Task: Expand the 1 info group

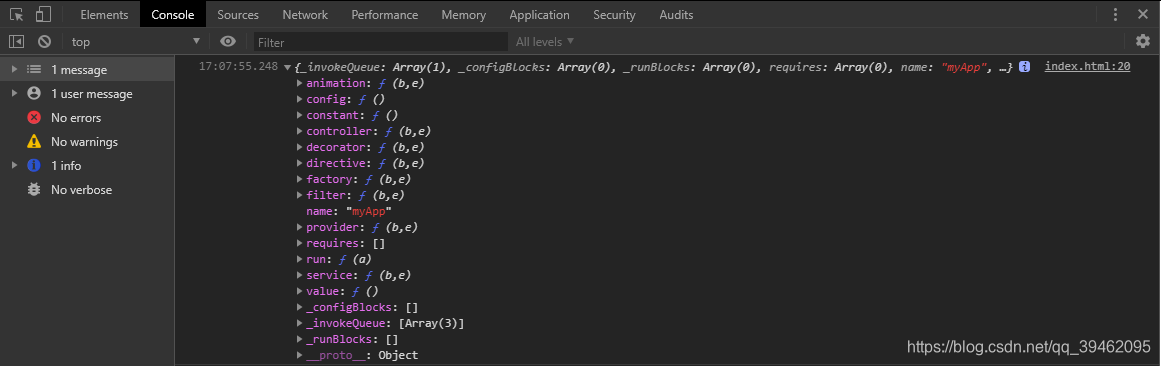Action: click(14, 165)
